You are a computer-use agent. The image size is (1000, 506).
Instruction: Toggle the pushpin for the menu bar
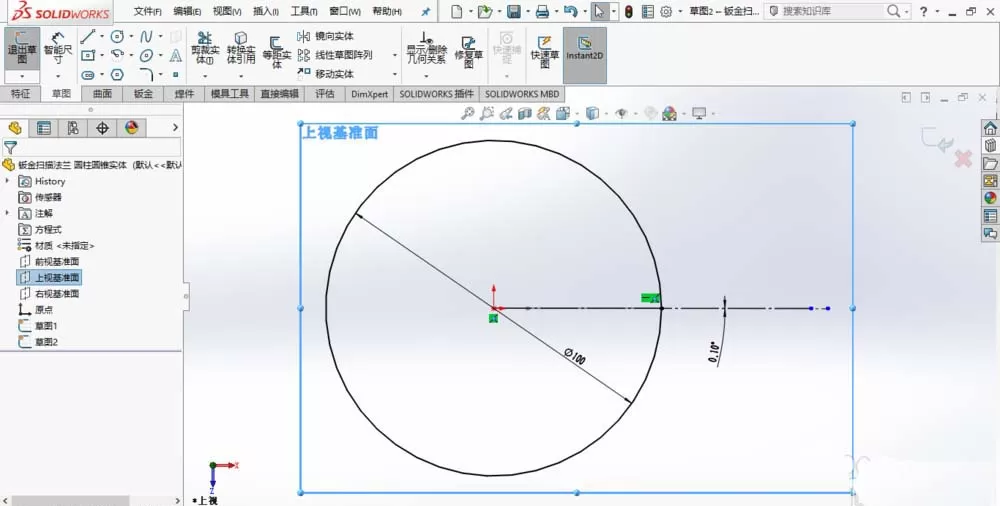pos(426,11)
